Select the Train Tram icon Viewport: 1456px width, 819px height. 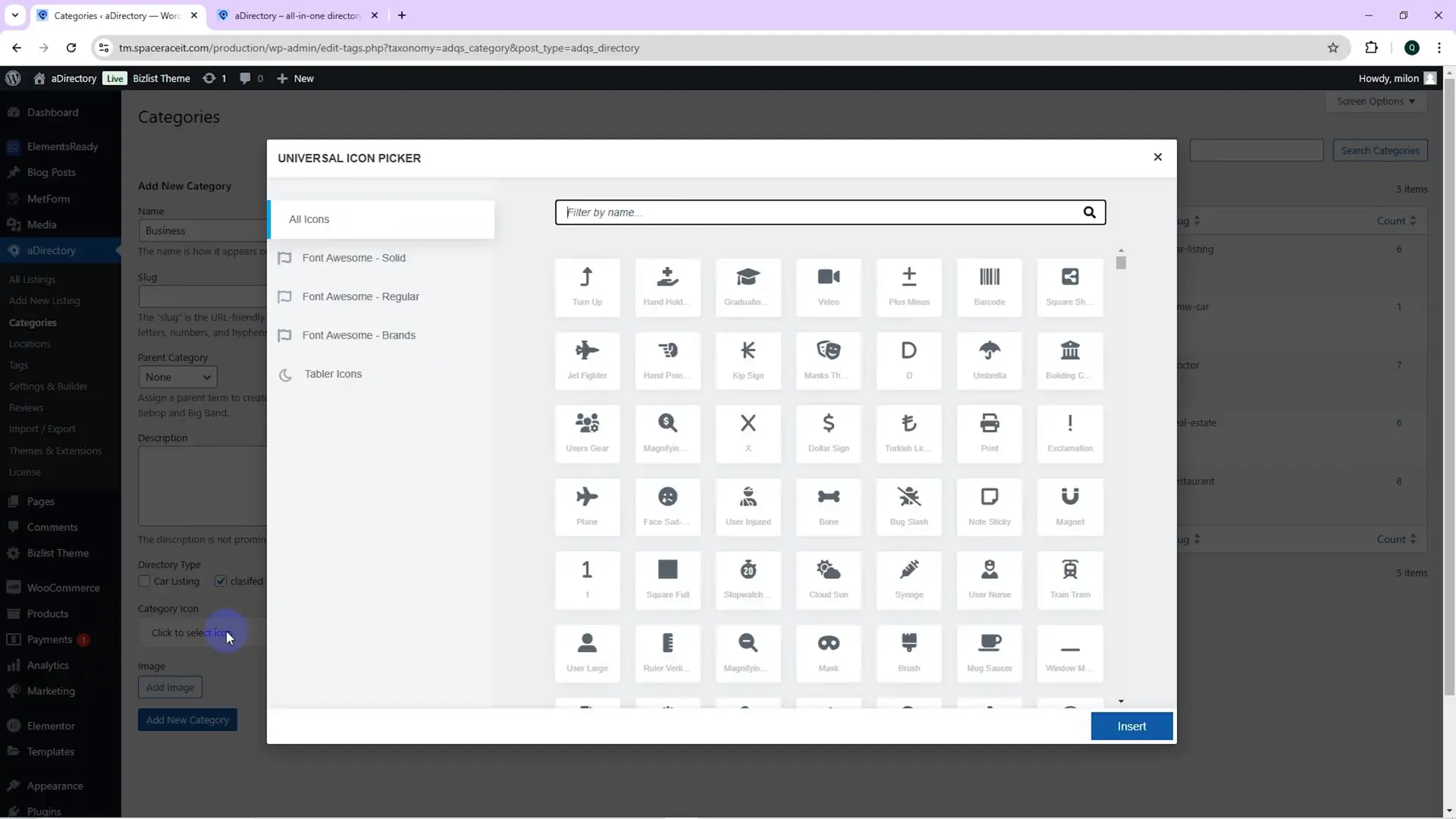coord(1070,580)
